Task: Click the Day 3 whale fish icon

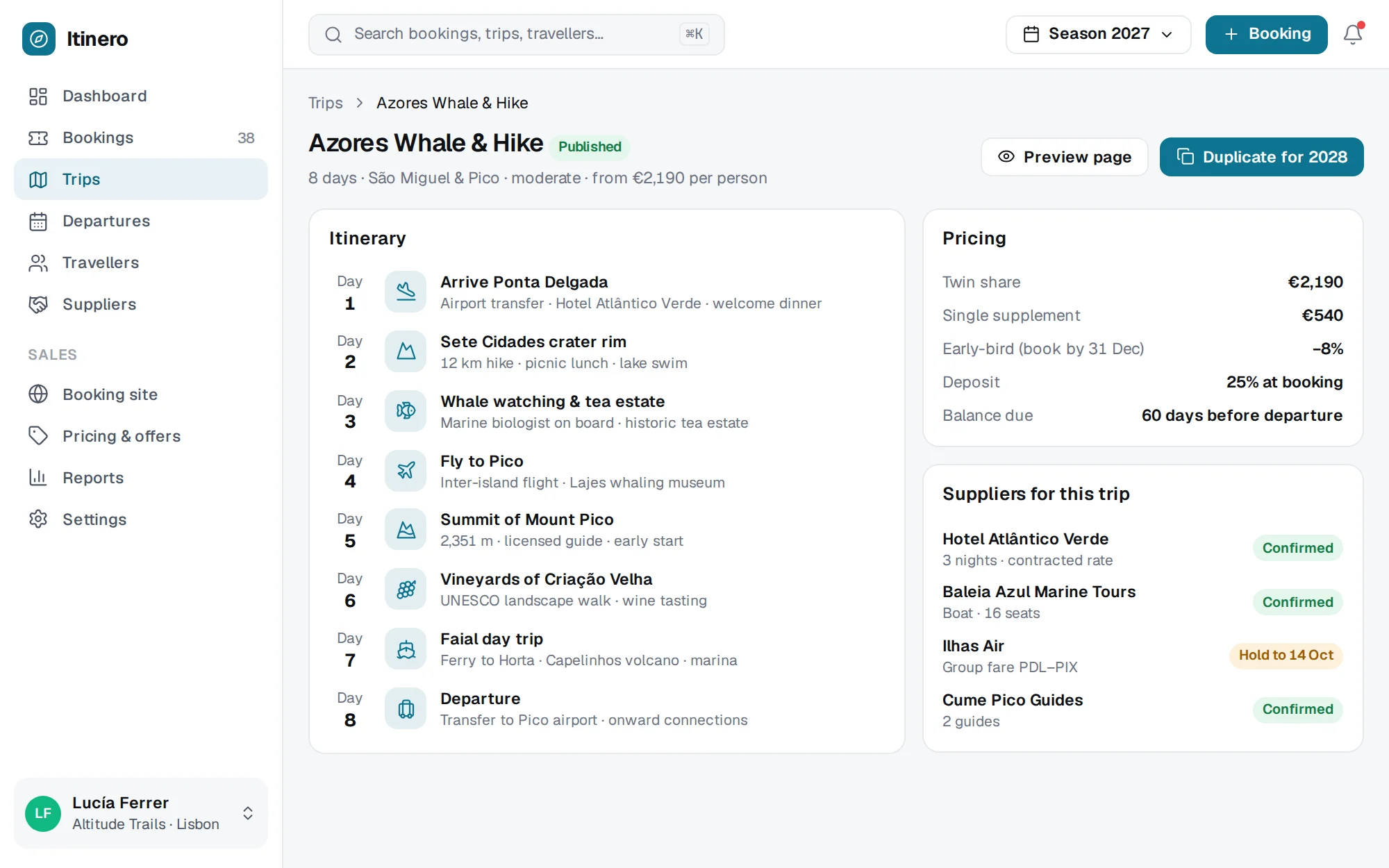Action: [406, 411]
